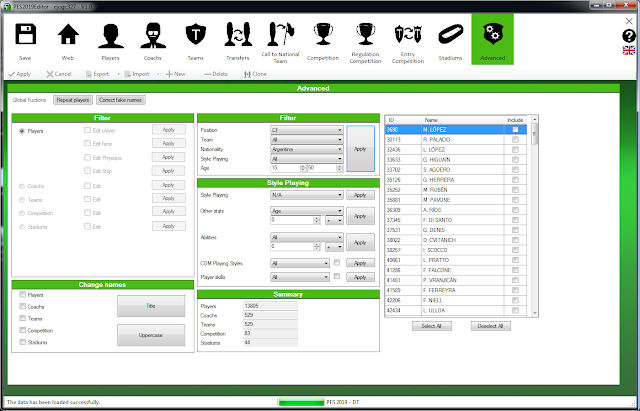Screen dimensions: 640x411
Task: Open the Entry Competition icon
Action: (408, 34)
